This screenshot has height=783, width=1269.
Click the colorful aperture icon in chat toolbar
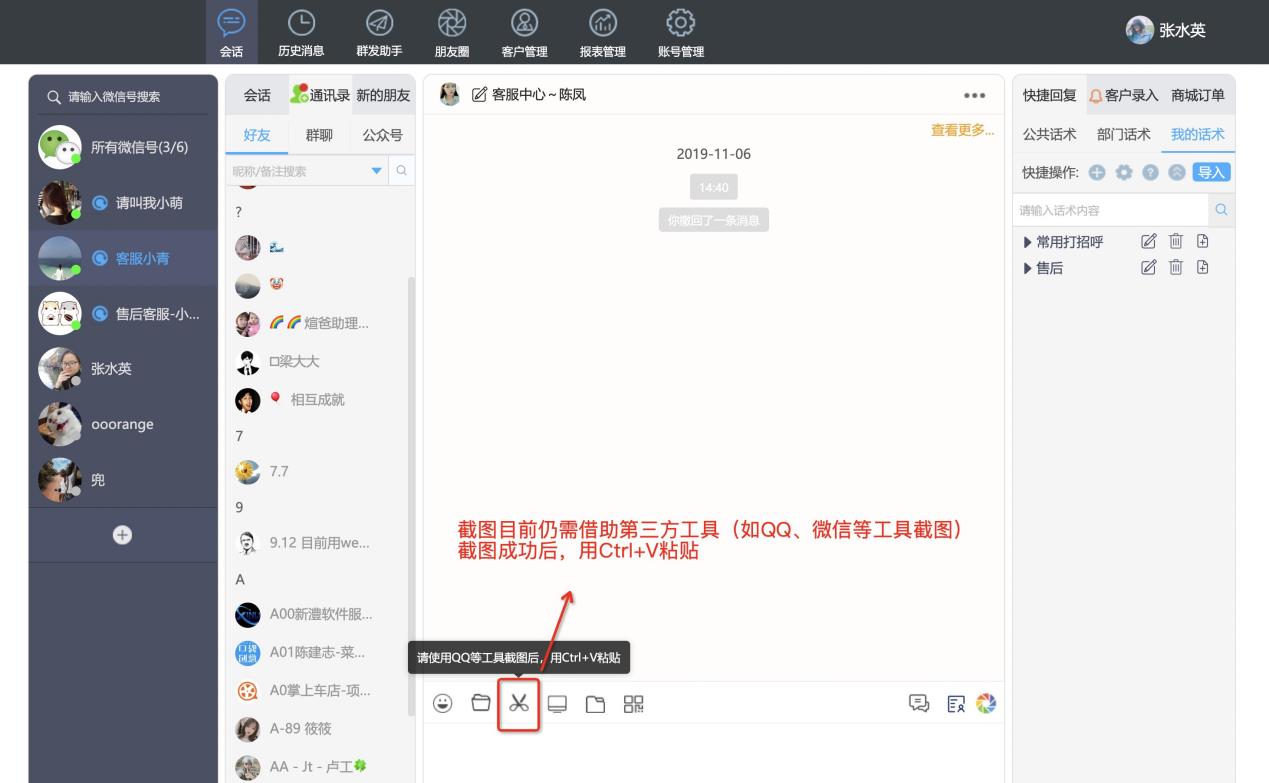point(986,704)
